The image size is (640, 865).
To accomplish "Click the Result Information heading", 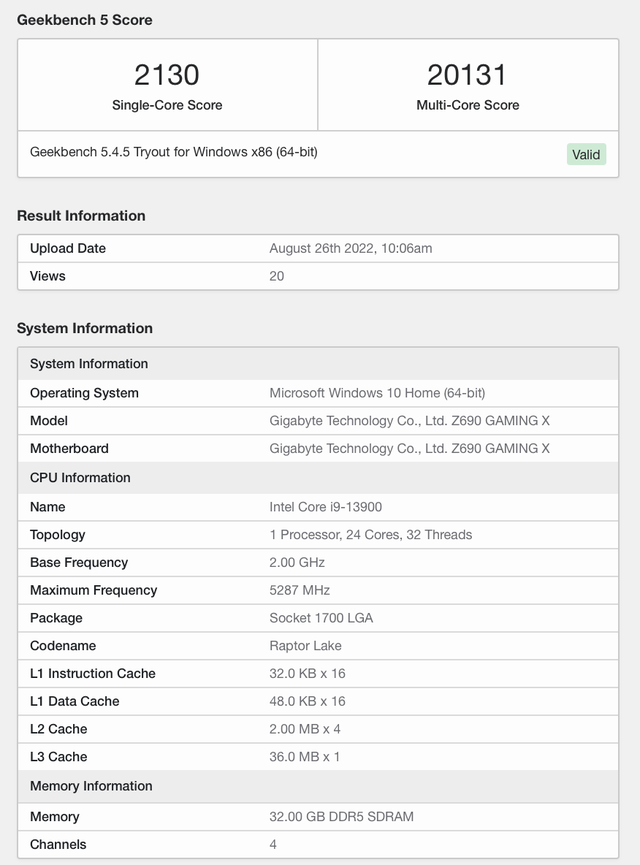I will [81, 216].
